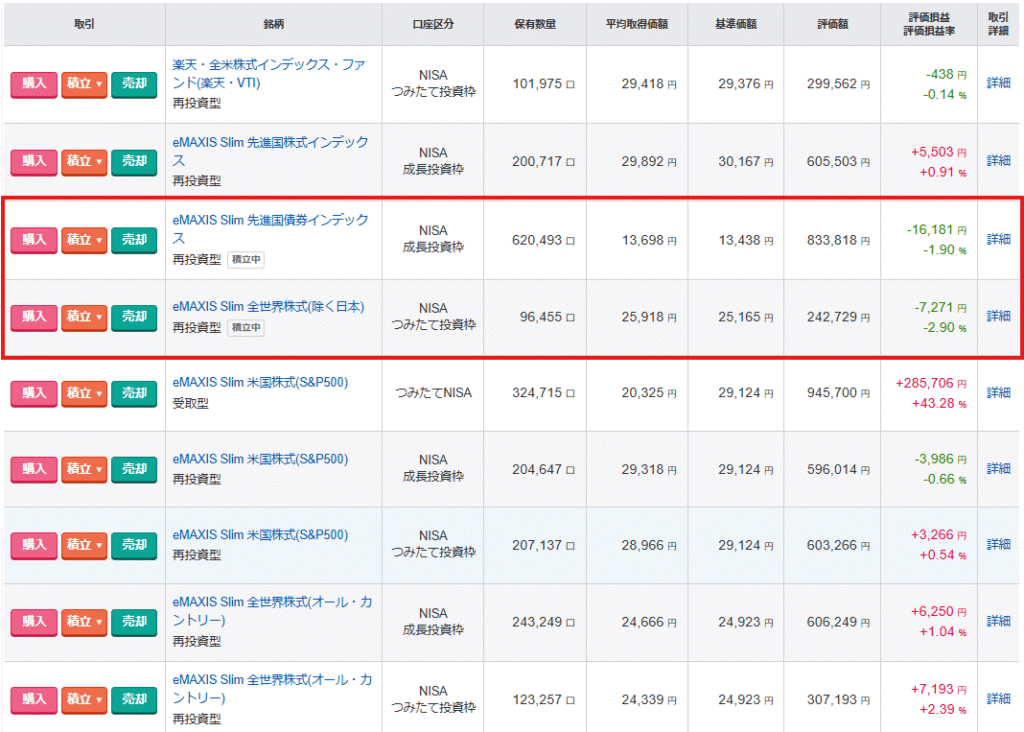The width and height of the screenshot is (1024, 732).
Task: Click 購入 for オール・カントリー 成長投資枠 row
Action: tap(34, 622)
